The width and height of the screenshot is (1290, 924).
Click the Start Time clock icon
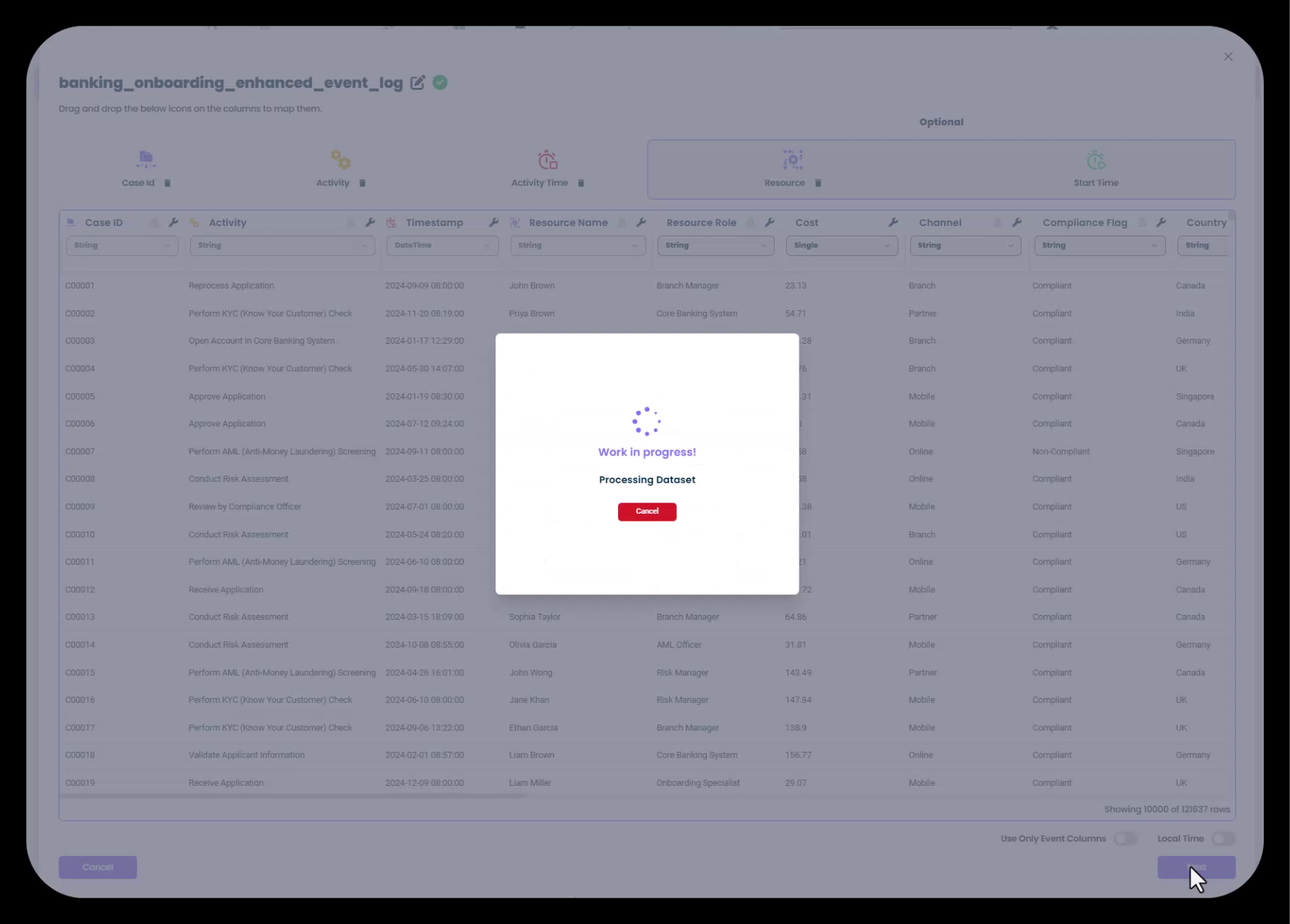pos(1096,160)
